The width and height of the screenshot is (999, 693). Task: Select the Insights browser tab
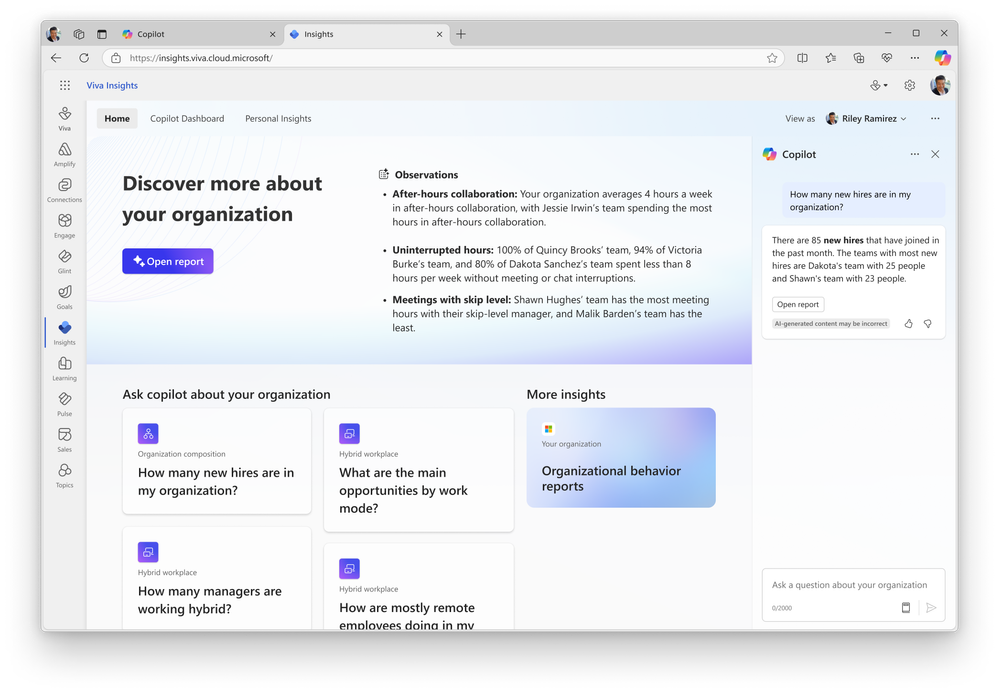coord(366,34)
